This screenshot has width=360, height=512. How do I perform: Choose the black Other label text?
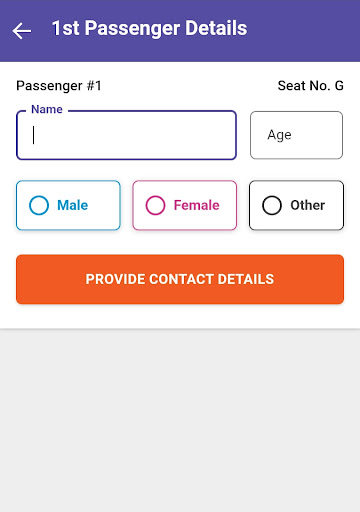coord(308,205)
